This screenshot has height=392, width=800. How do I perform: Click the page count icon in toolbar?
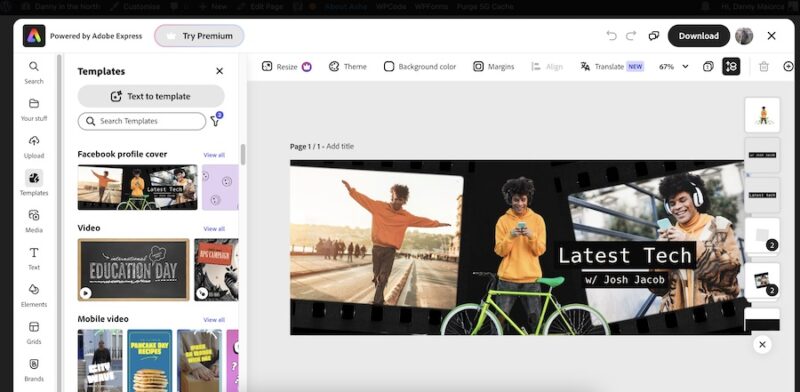tap(708, 66)
